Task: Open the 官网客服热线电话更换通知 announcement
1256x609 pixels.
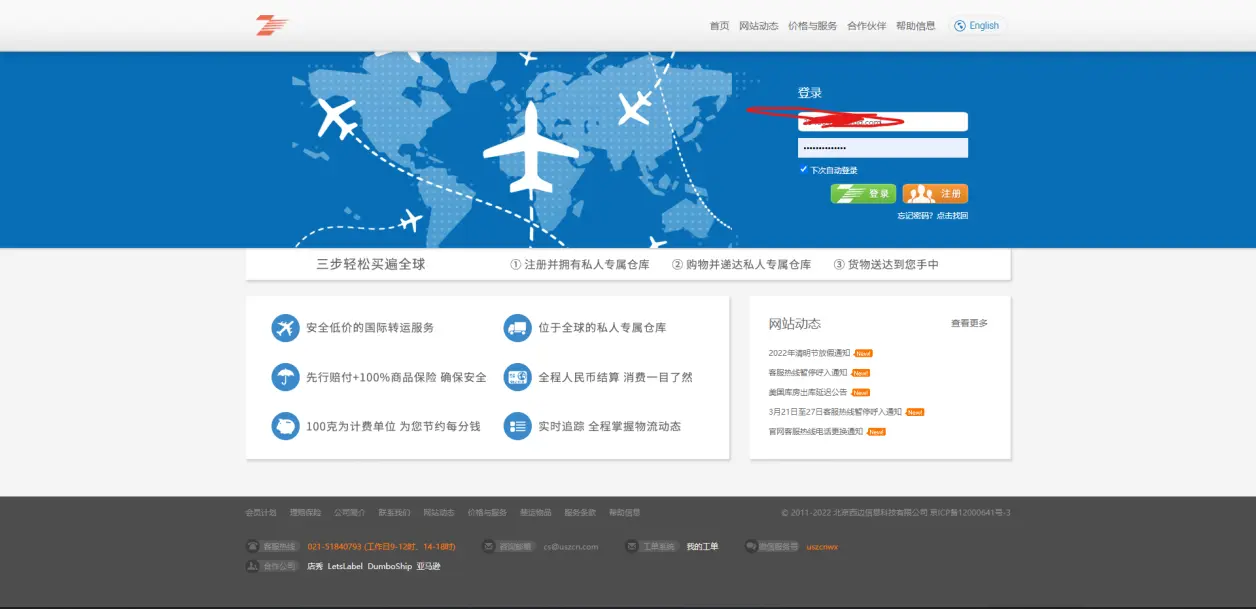Action: [815, 432]
